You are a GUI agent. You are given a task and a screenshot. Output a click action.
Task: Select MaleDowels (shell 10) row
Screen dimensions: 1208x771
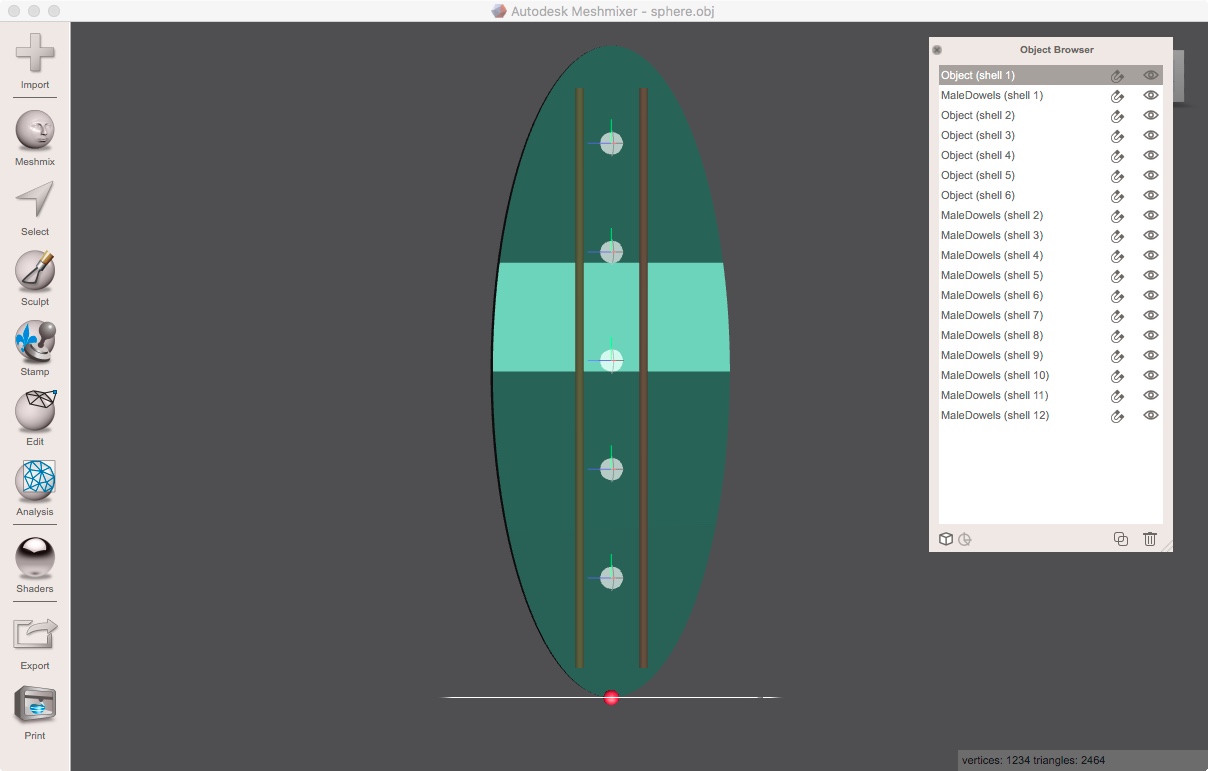(x=1050, y=375)
